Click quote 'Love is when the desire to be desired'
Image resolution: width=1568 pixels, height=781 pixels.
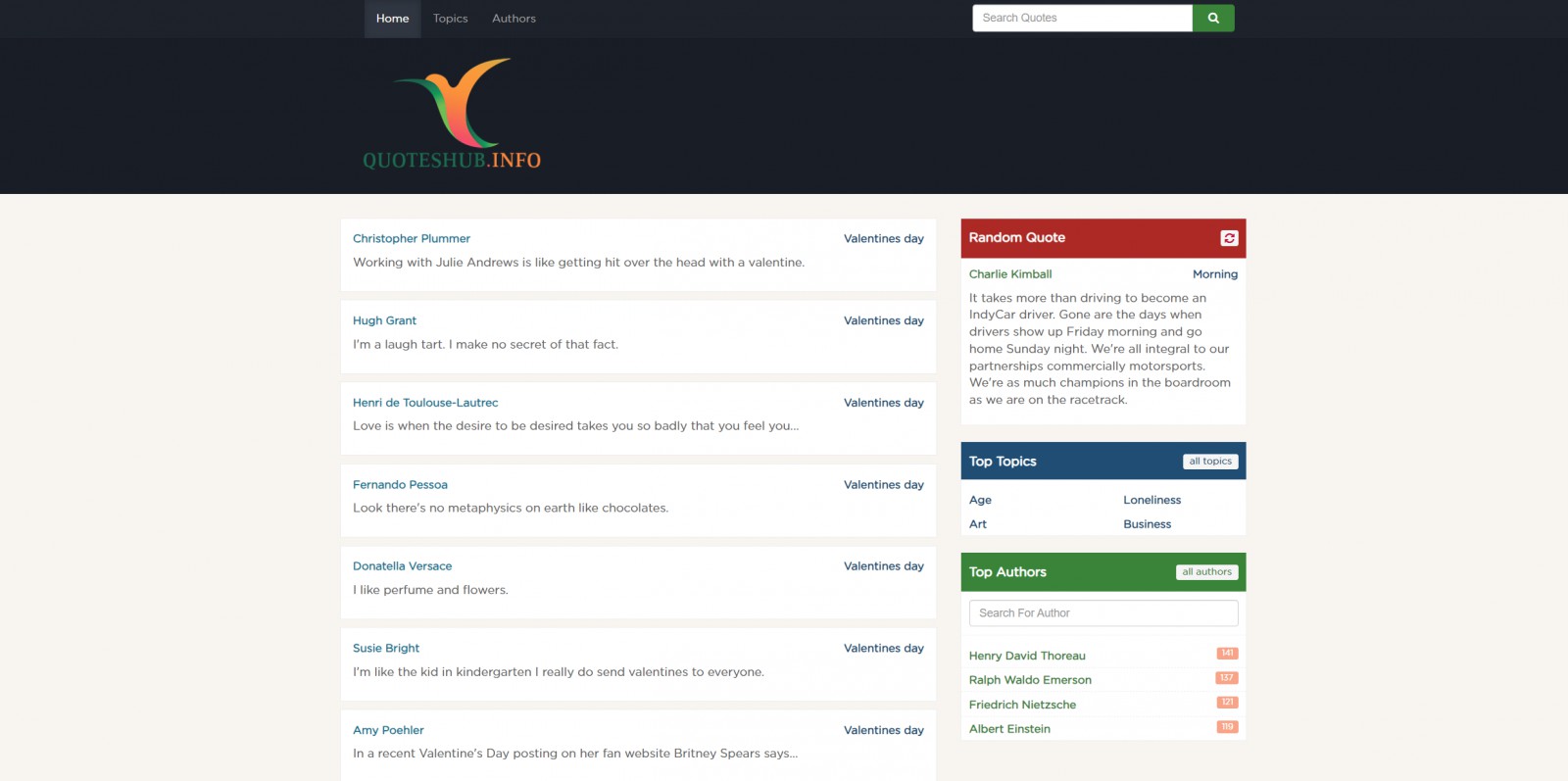coord(575,426)
